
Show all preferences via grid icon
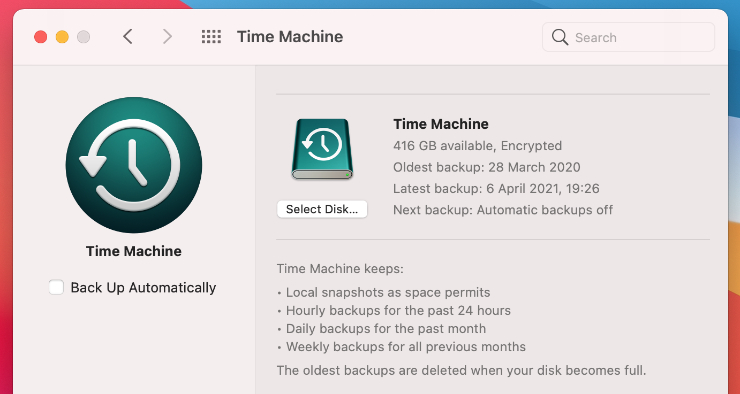tap(211, 37)
